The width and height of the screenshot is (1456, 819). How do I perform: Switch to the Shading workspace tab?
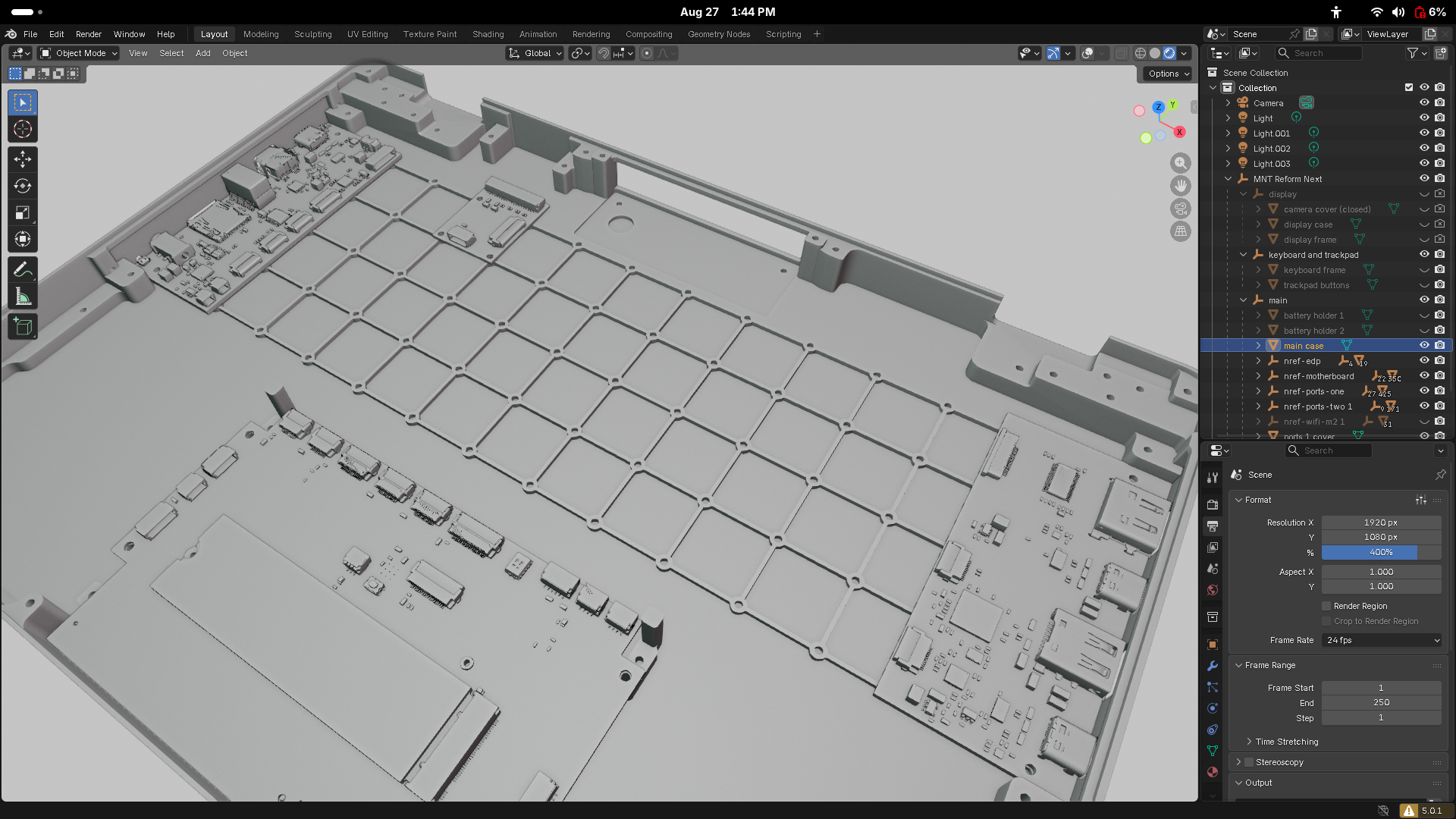click(488, 34)
